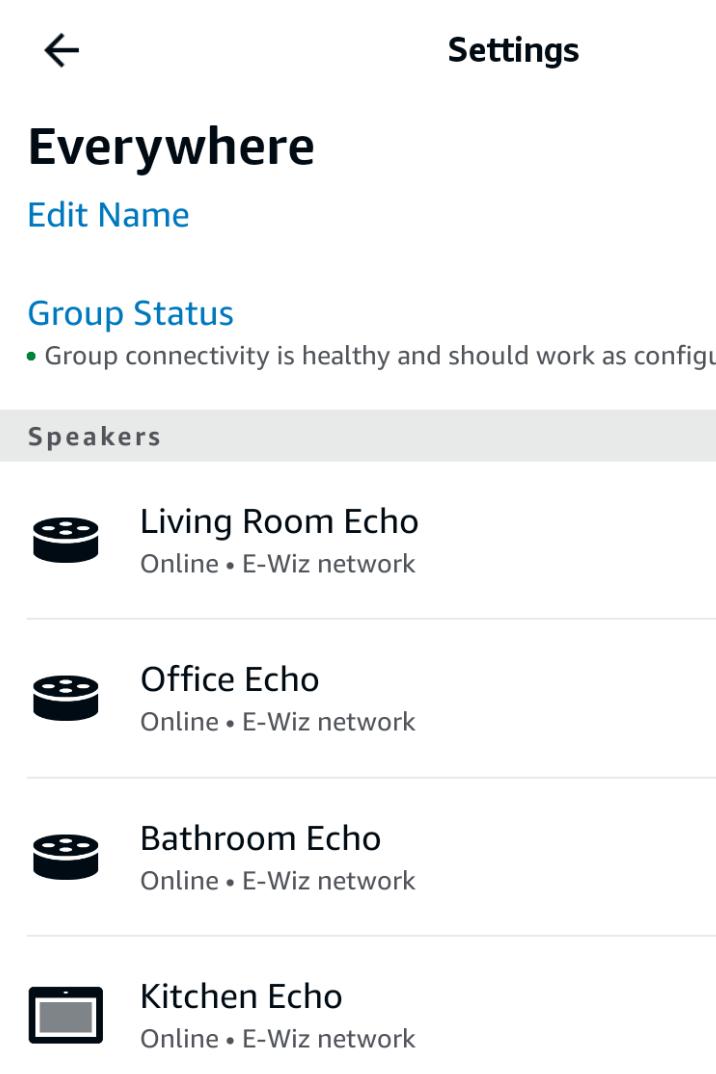Tap Bathroom Echo online network status
This screenshot has height=1074, width=716.
[x=277, y=881]
